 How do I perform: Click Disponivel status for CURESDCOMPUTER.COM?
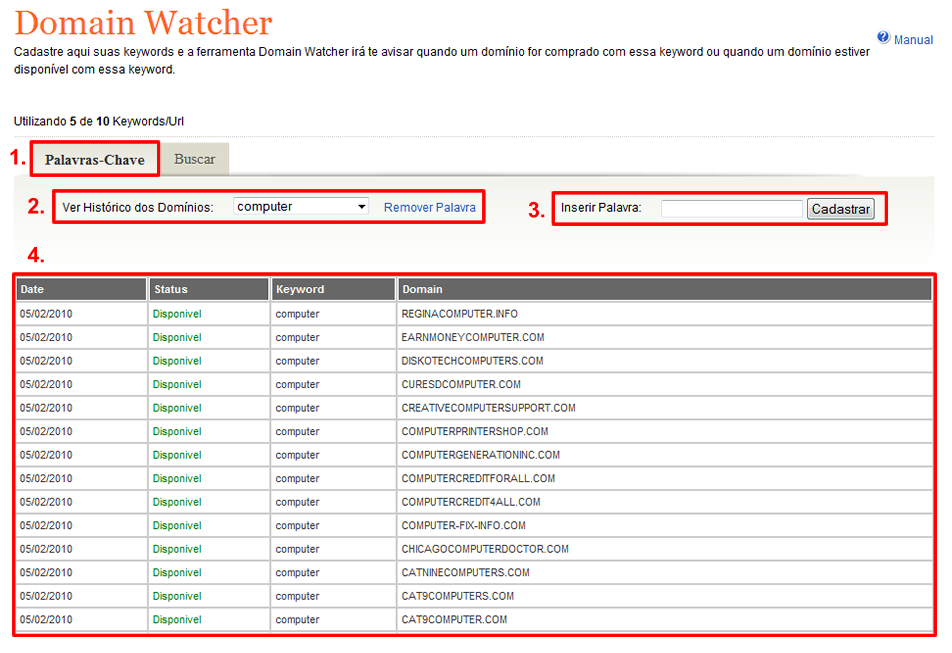177,385
